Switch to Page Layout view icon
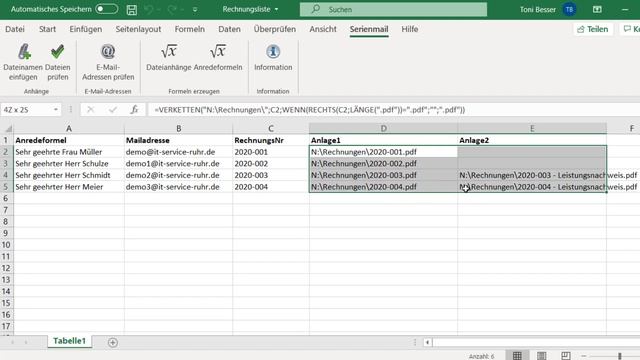Viewport: 640px width, 360px height. [x=542, y=356]
